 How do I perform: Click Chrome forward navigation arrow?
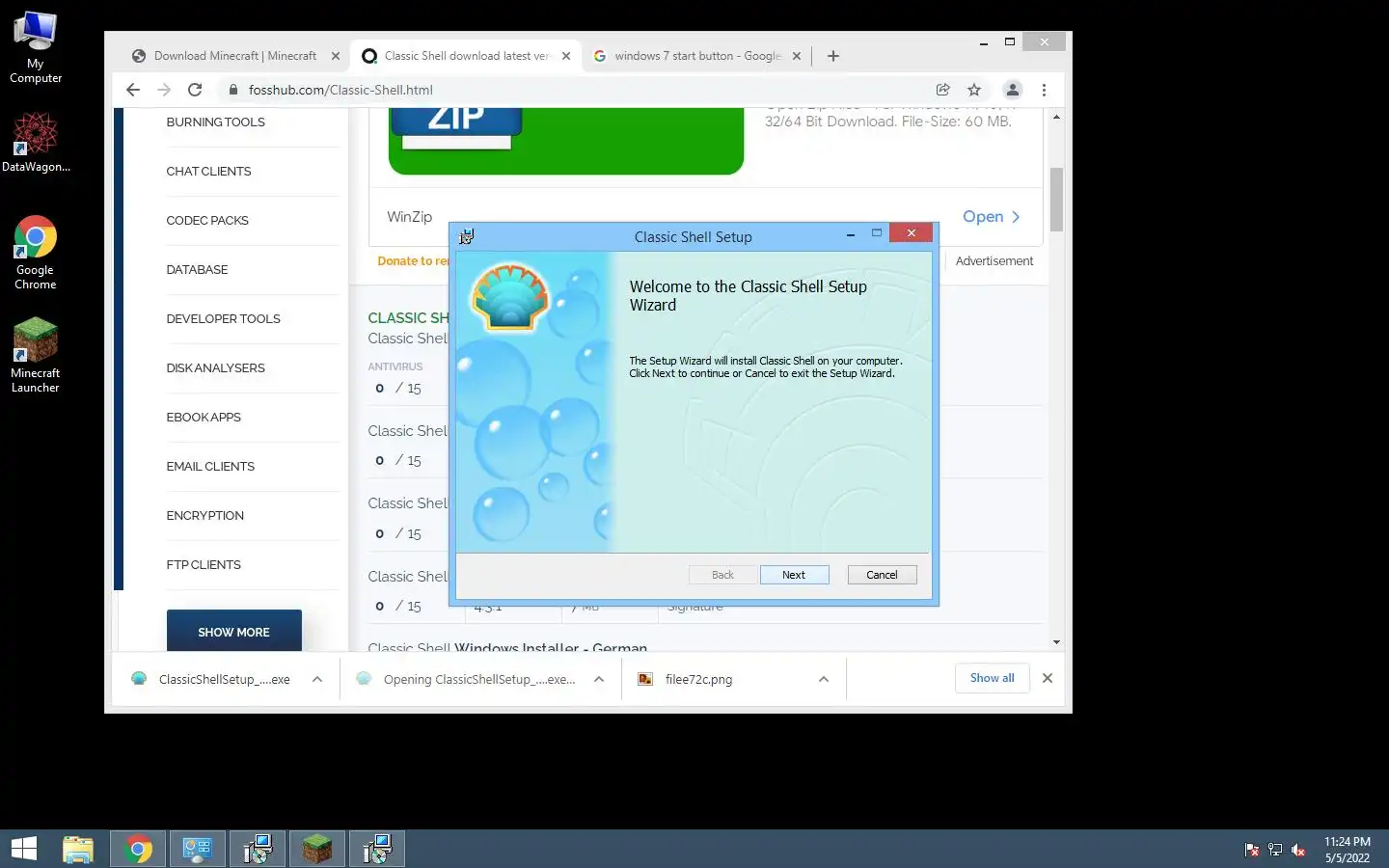tap(164, 90)
